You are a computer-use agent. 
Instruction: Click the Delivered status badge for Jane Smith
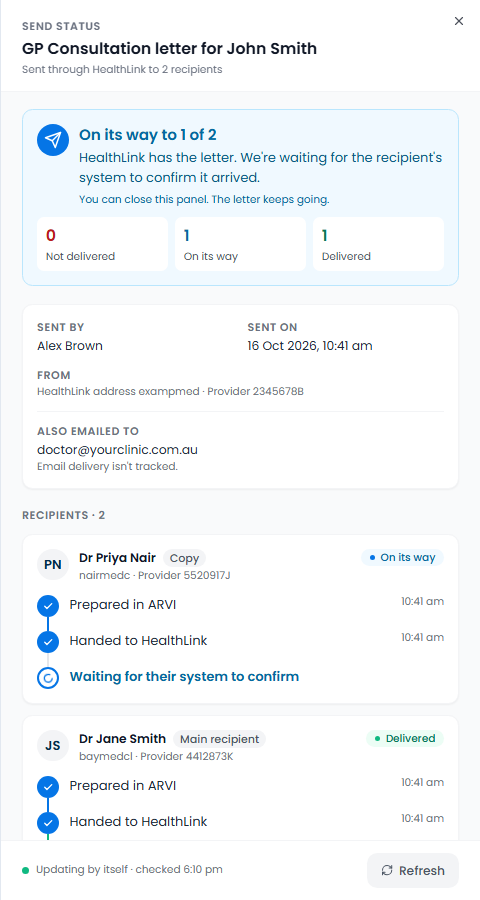tap(405, 738)
